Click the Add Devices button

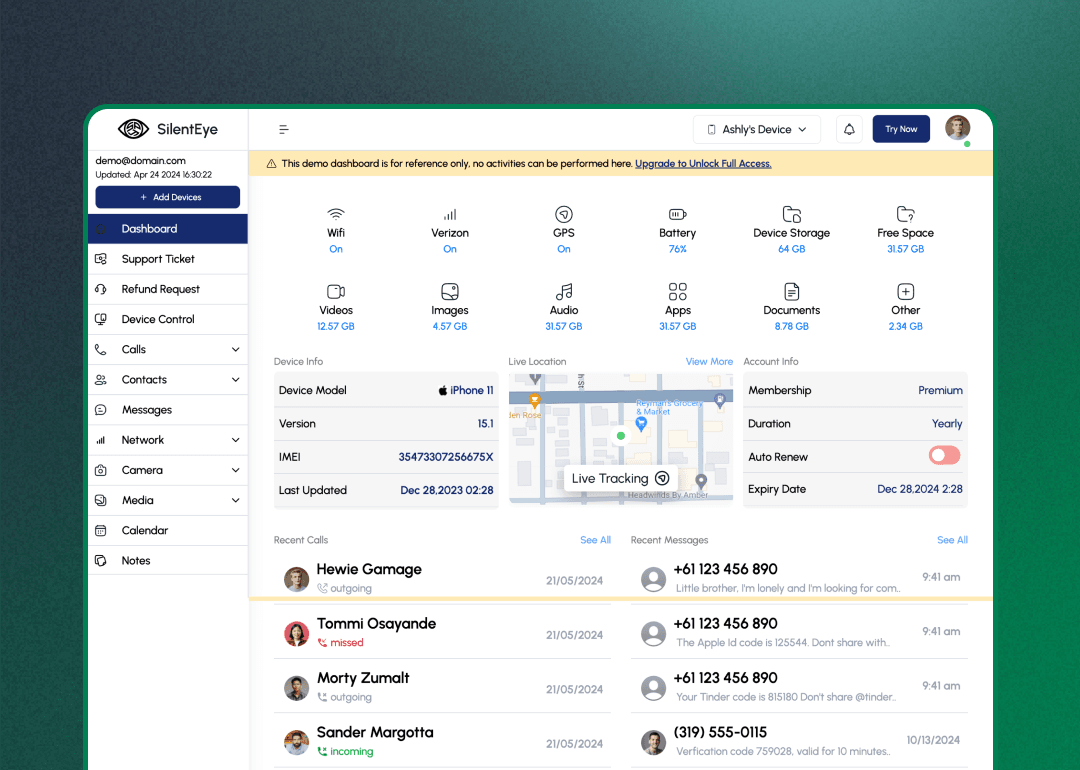tap(168, 197)
